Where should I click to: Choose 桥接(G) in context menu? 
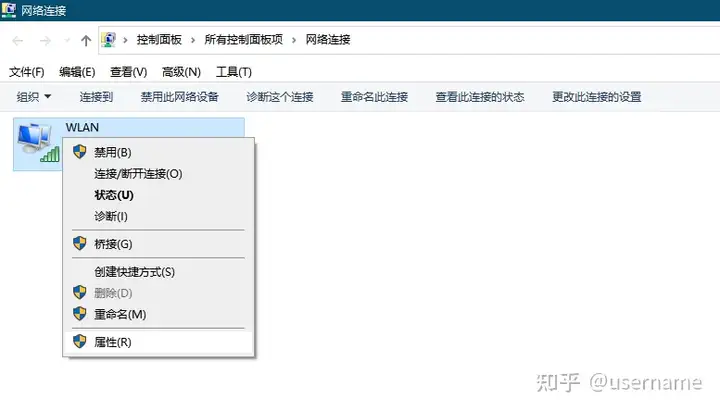pyautogui.click(x=159, y=244)
